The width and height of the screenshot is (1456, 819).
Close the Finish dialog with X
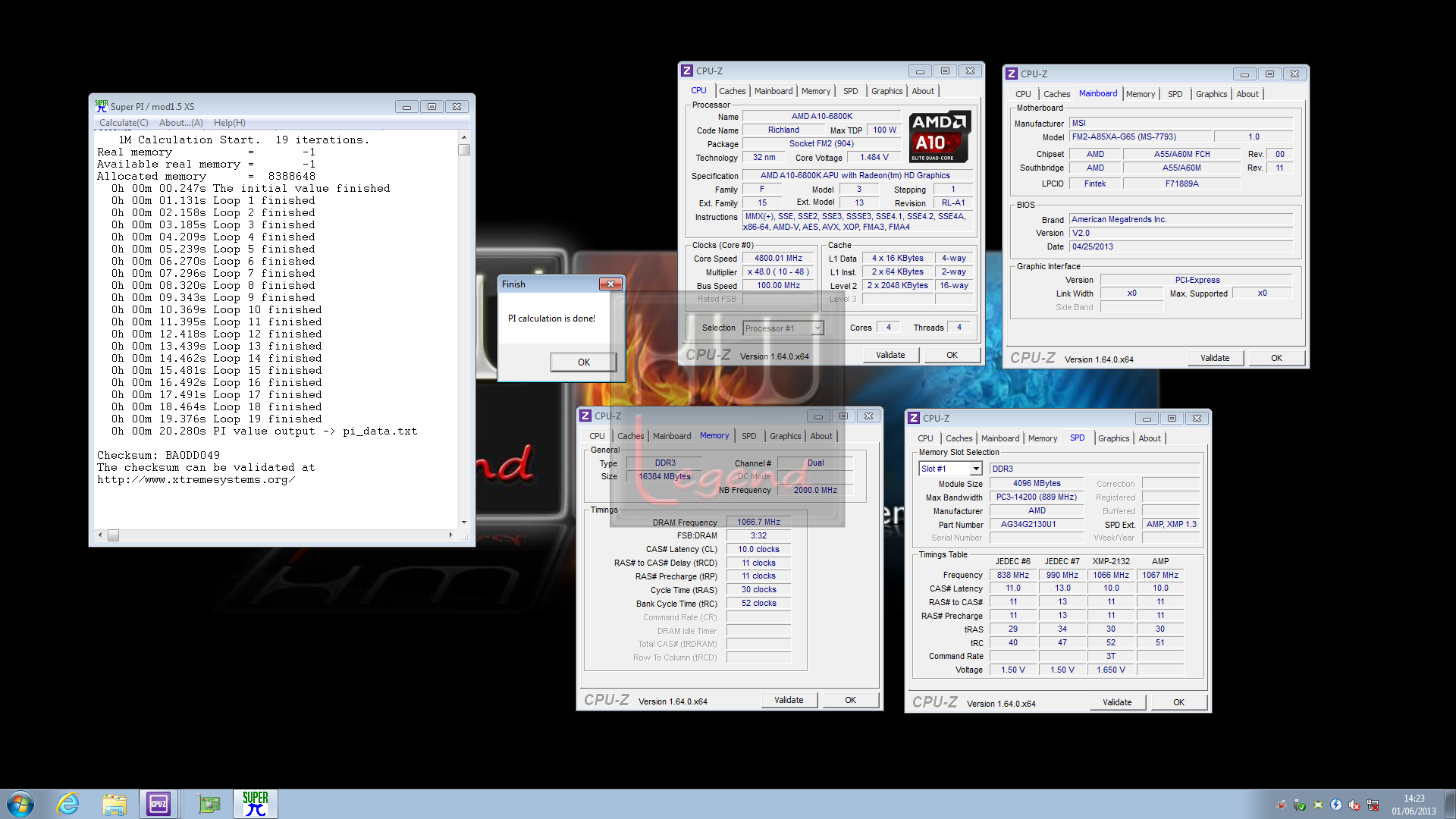click(610, 284)
